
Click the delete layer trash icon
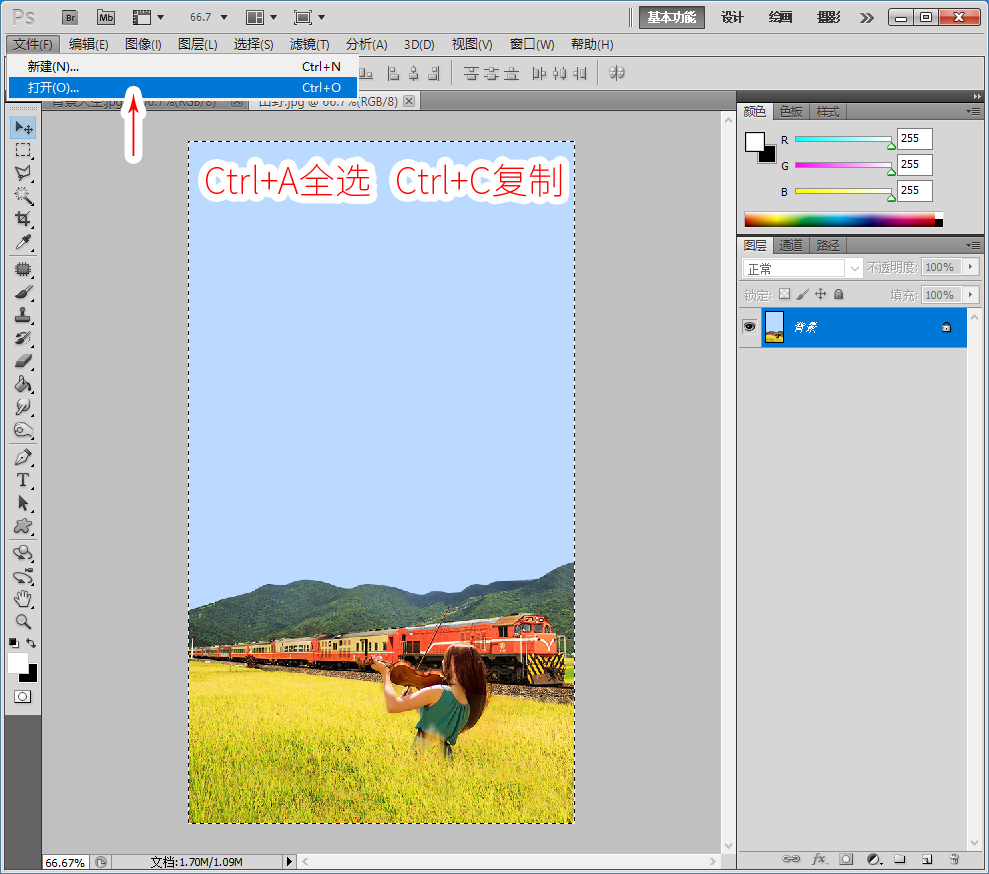click(953, 859)
